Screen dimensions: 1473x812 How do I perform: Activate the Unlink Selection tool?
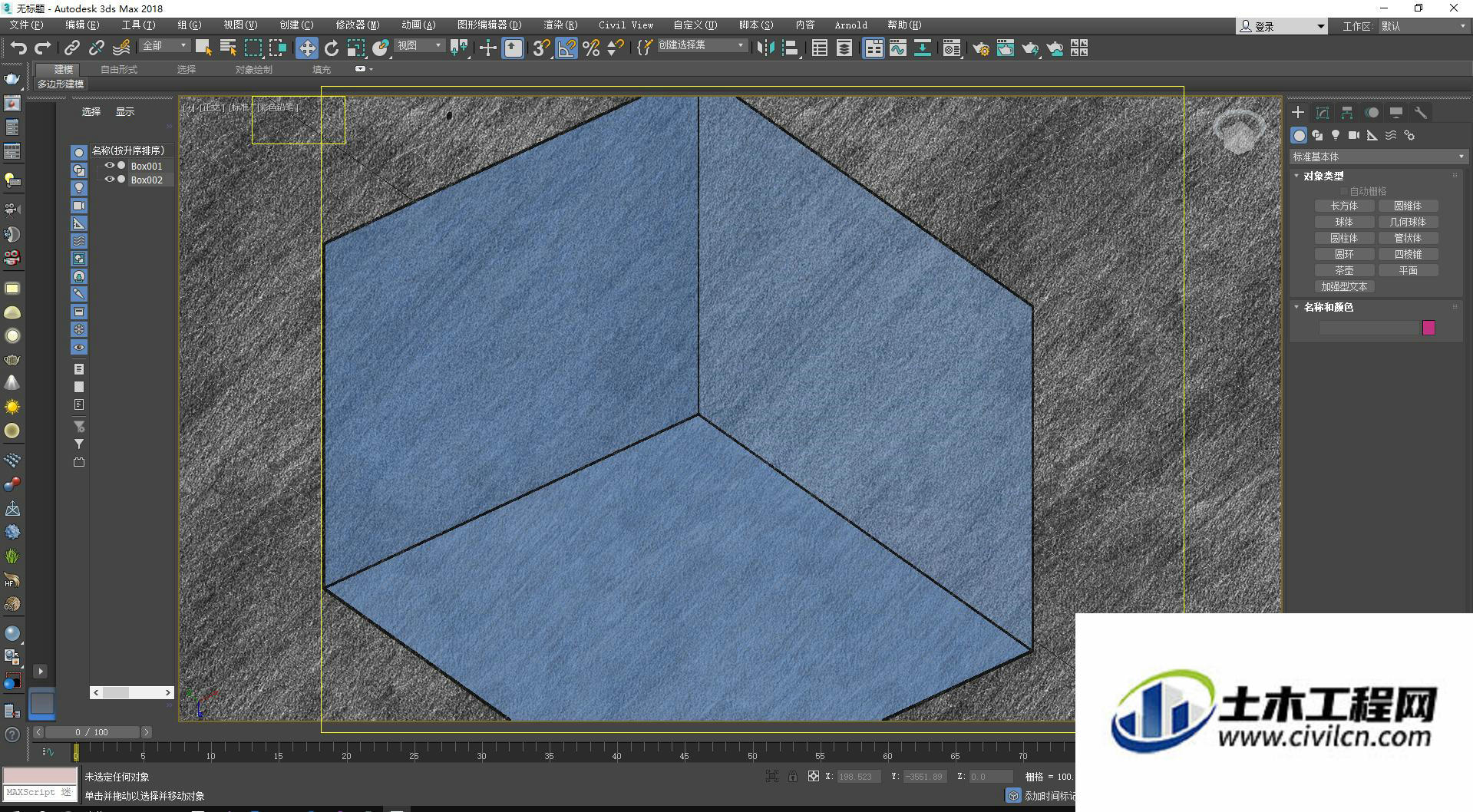pyautogui.click(x=96, y=48)
